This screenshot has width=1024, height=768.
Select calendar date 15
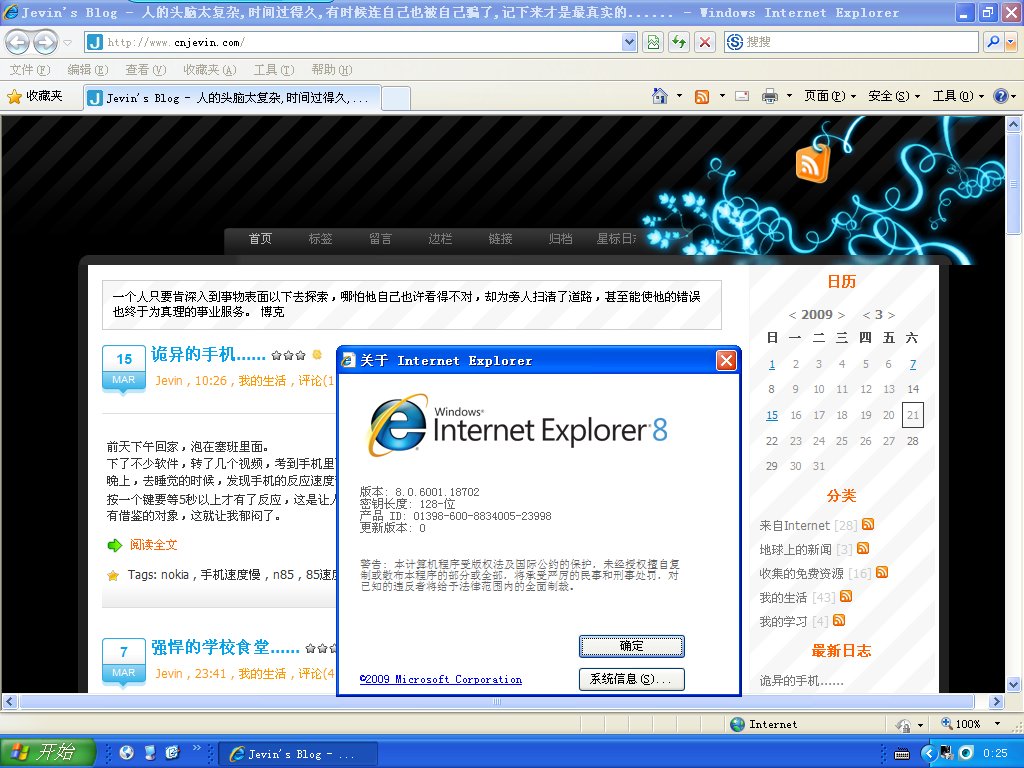click(772, 415)
